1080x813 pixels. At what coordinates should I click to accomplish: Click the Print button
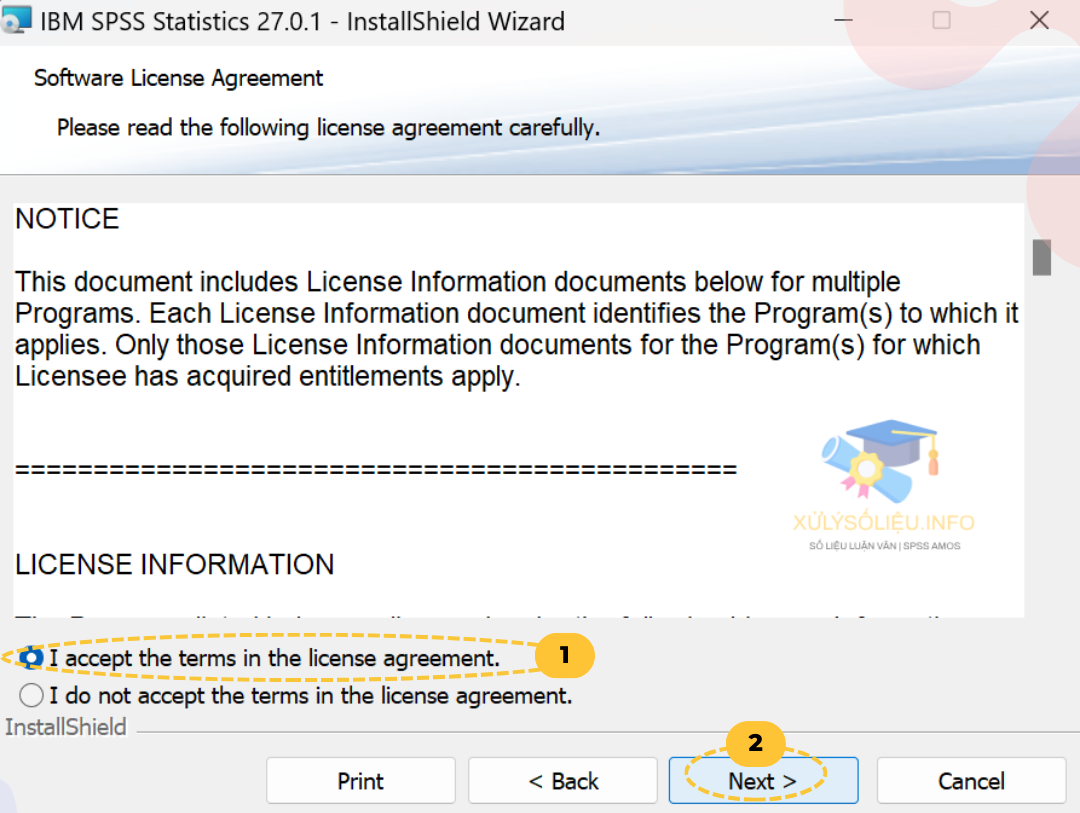pyautogui.click(x=360, y=781)
